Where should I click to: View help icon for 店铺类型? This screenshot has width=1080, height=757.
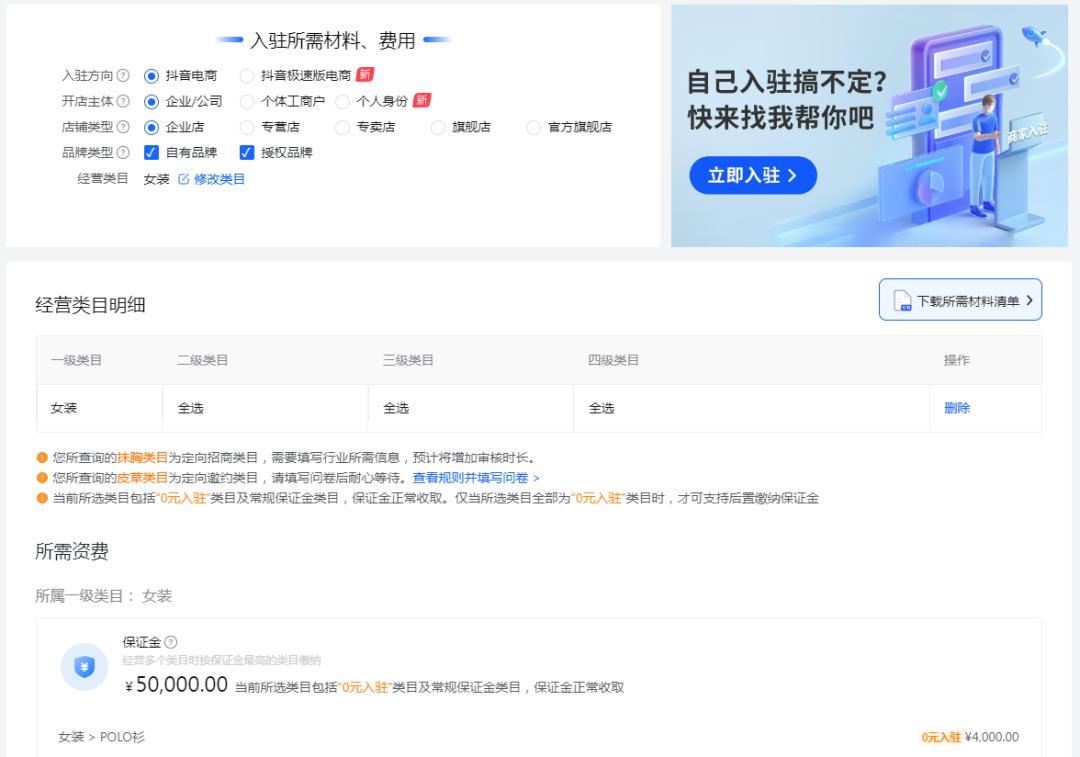pyautogui.click(x=121, y=127)
